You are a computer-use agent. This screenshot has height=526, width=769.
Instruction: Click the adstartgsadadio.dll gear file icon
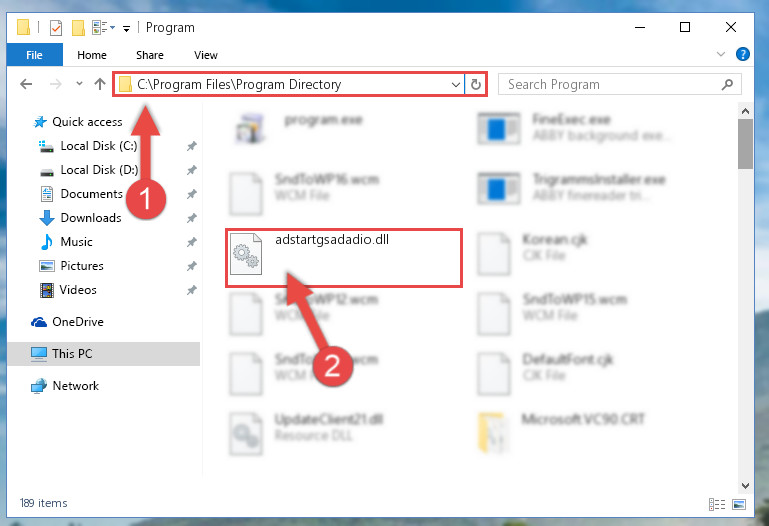click(246, 254)
